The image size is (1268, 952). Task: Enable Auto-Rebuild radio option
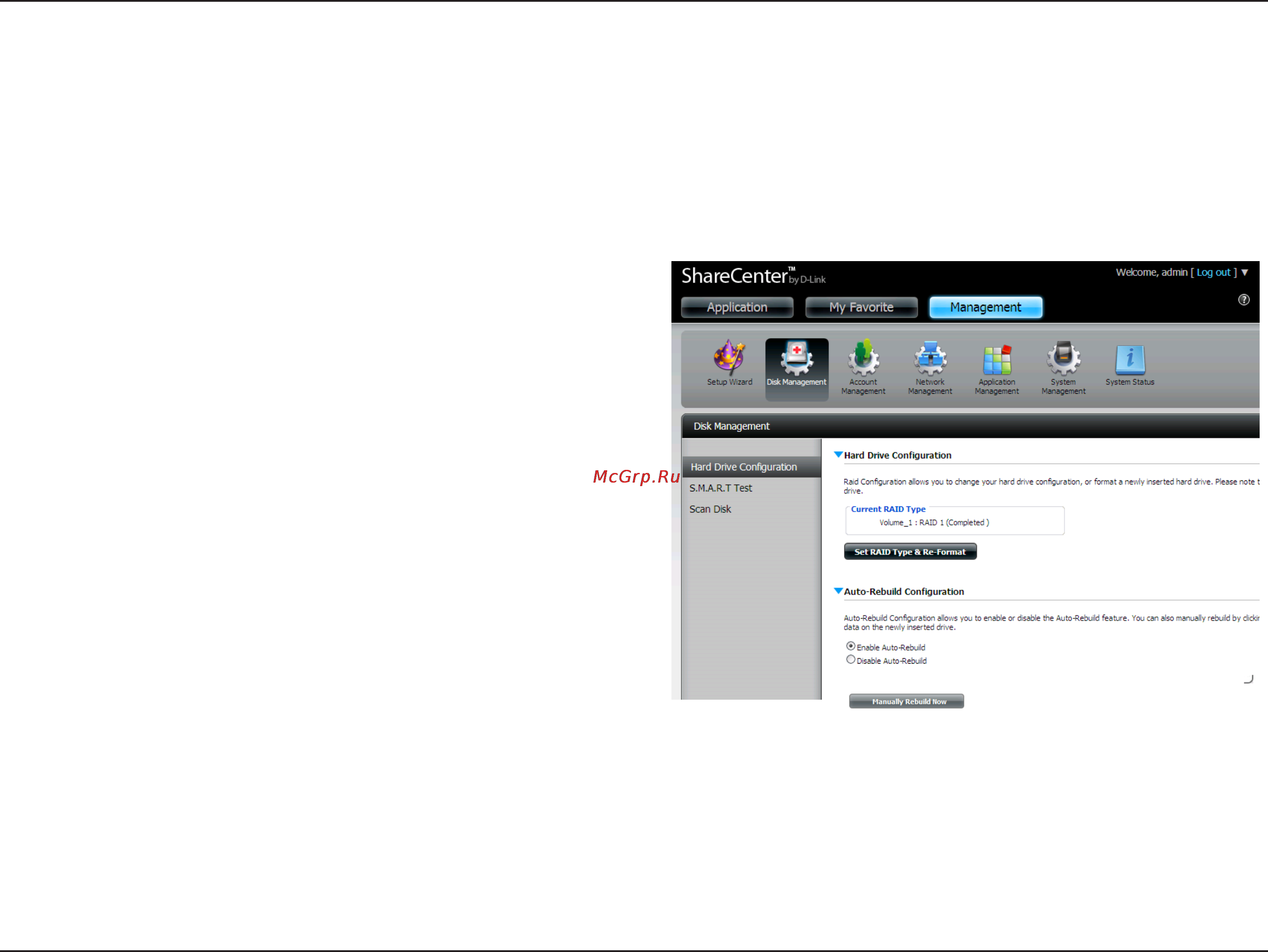pos(851,646)
